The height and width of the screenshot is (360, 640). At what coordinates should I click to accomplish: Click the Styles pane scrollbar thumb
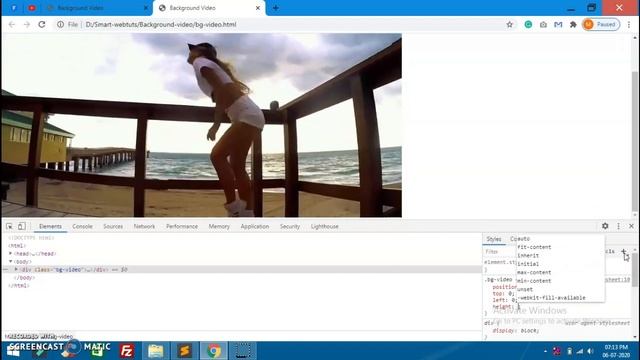[634, 269]
